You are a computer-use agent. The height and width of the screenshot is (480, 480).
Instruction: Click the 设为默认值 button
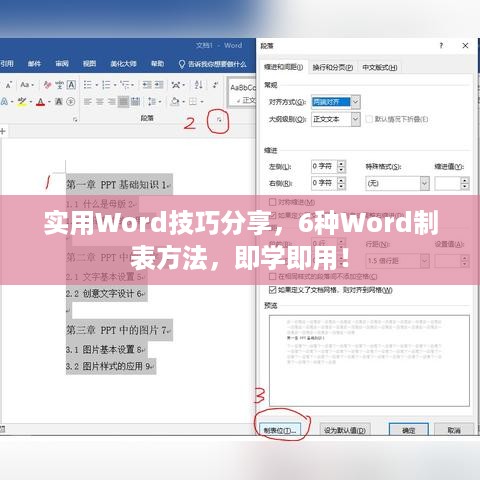click(345, 430)
